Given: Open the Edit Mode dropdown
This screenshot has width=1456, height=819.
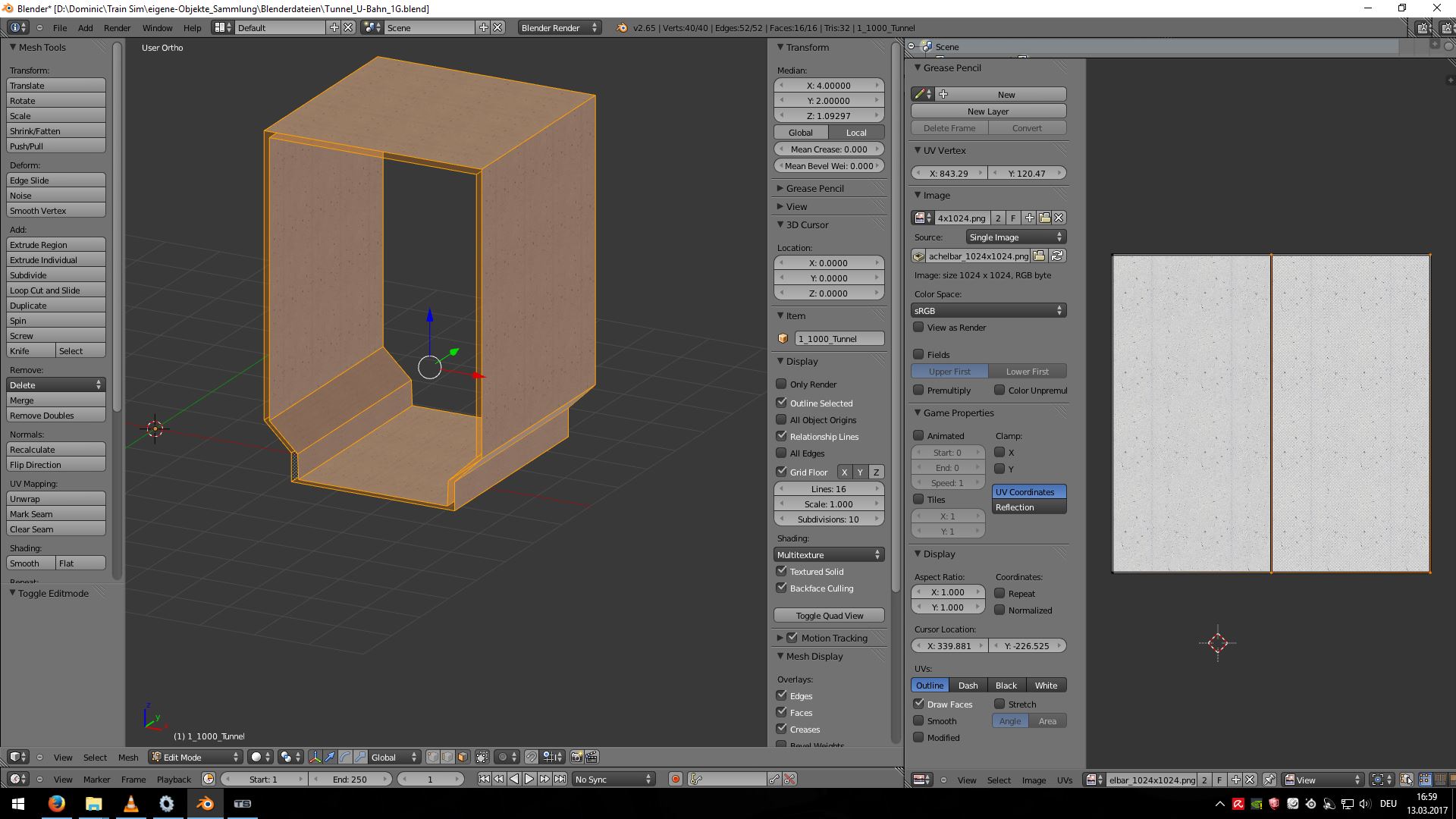Looking at the screenshot, I should pyautogui.click(x=195, y=757).
